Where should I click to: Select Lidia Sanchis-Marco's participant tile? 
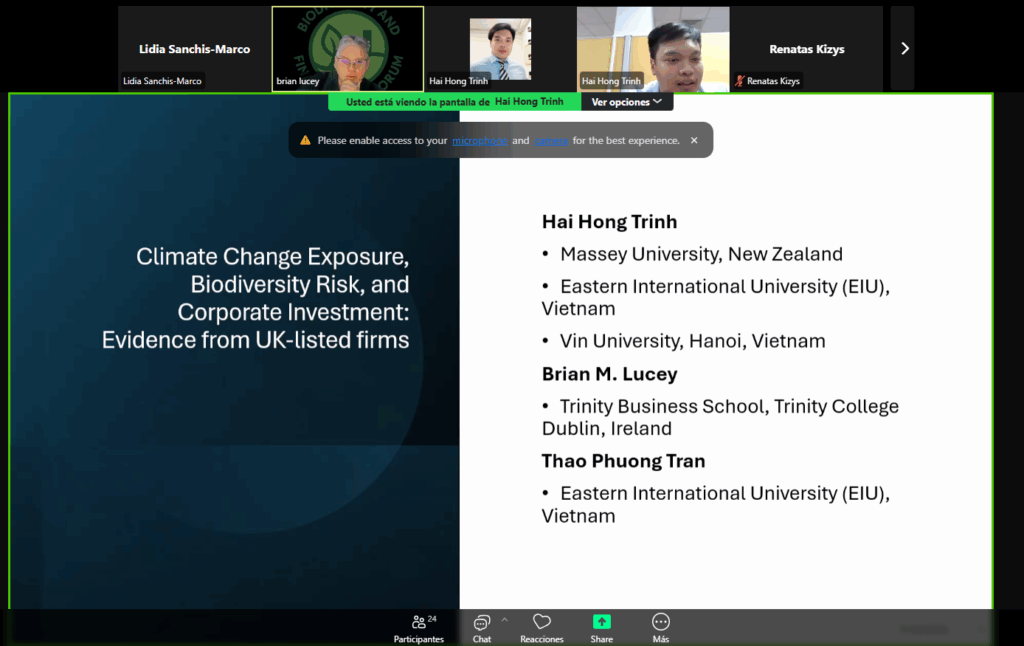pos(194,49)
